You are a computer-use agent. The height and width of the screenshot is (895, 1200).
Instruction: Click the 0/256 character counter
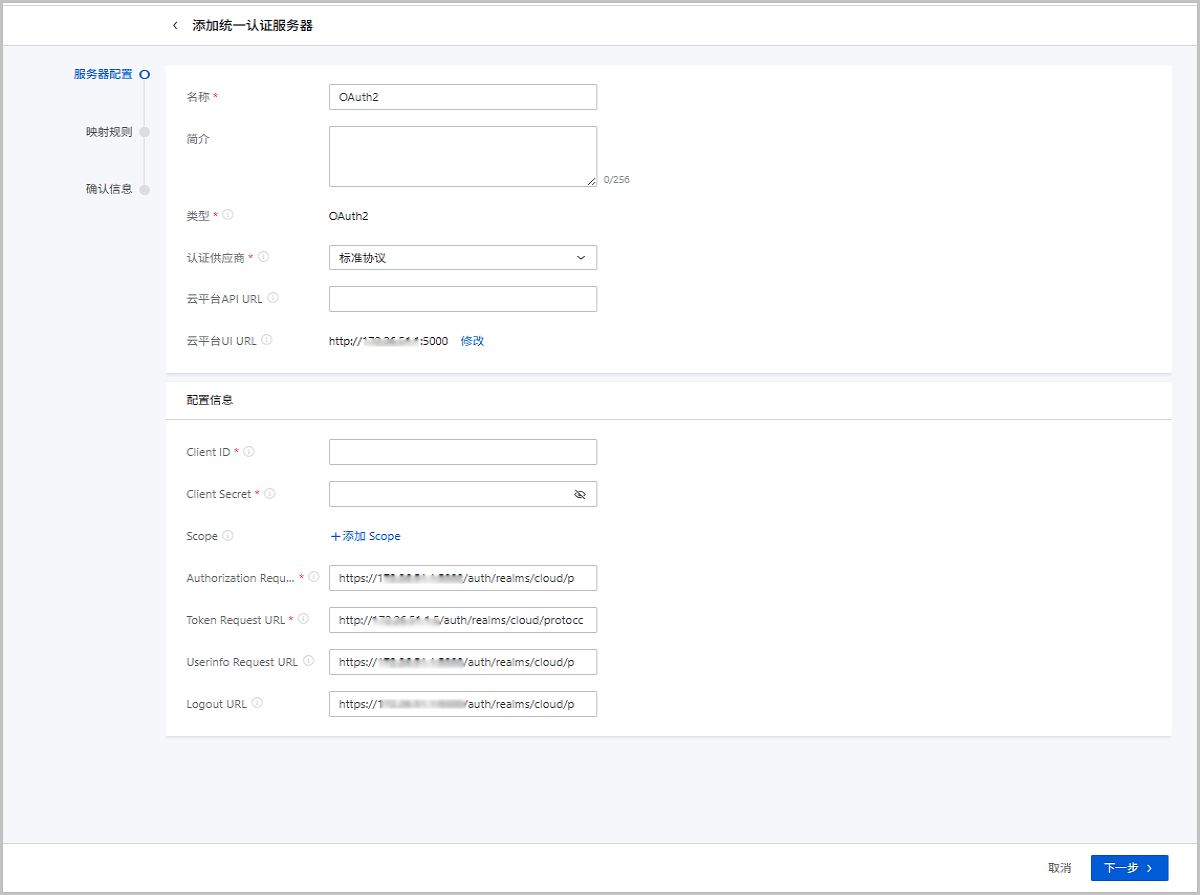[x=617, y=180]
